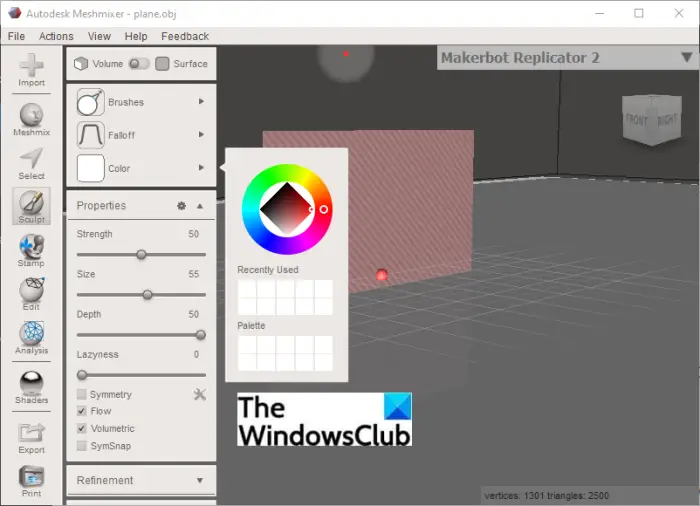
Task: Click the view cube Right face
Action: 667,119
